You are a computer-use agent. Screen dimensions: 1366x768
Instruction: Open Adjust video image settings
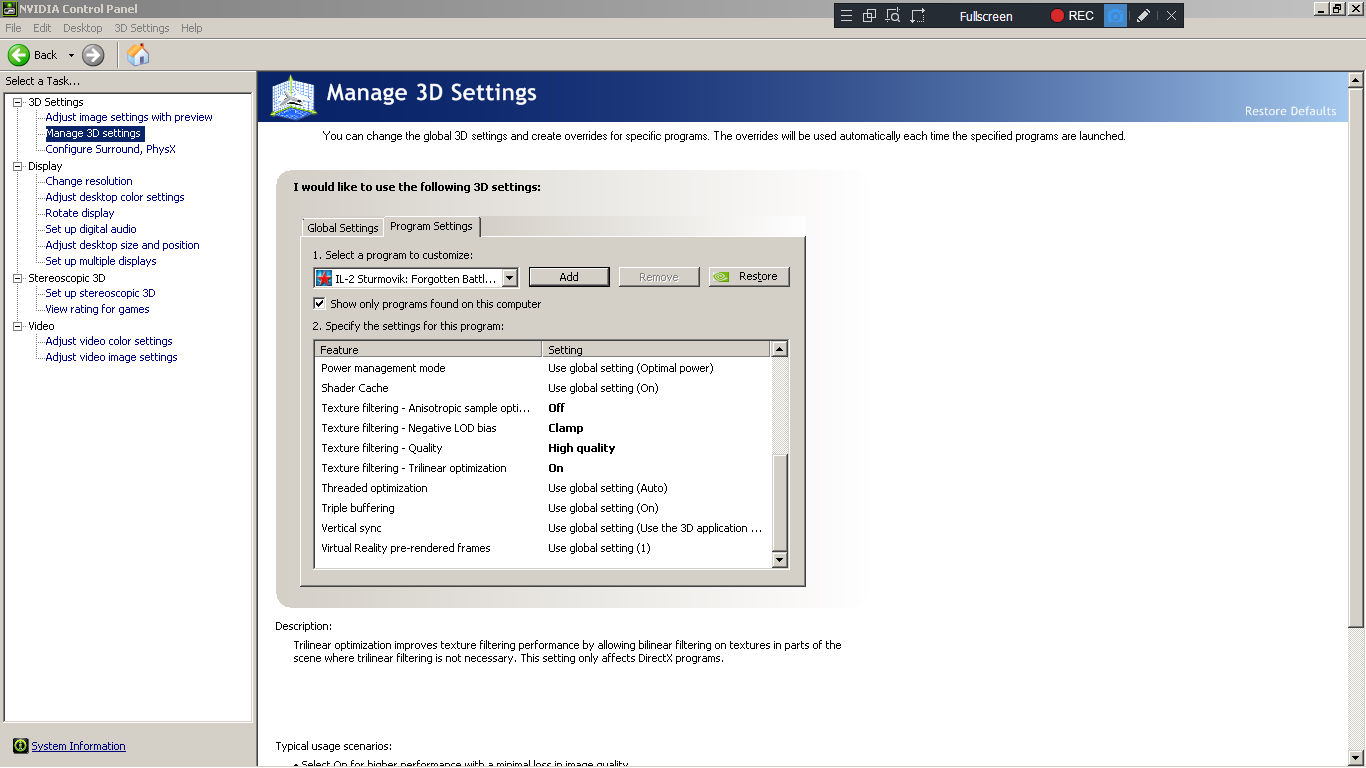pyautogui.click(x=111, y=357)
